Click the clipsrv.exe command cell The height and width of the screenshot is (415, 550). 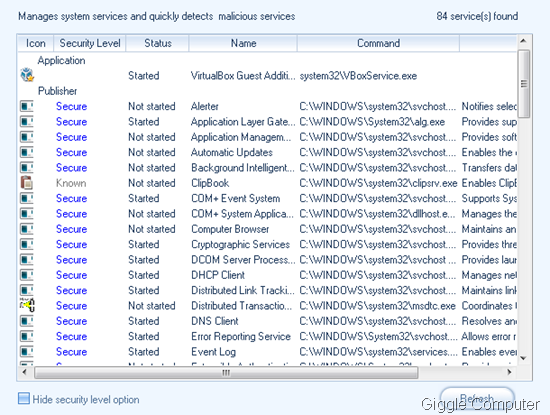coord(378,183)
